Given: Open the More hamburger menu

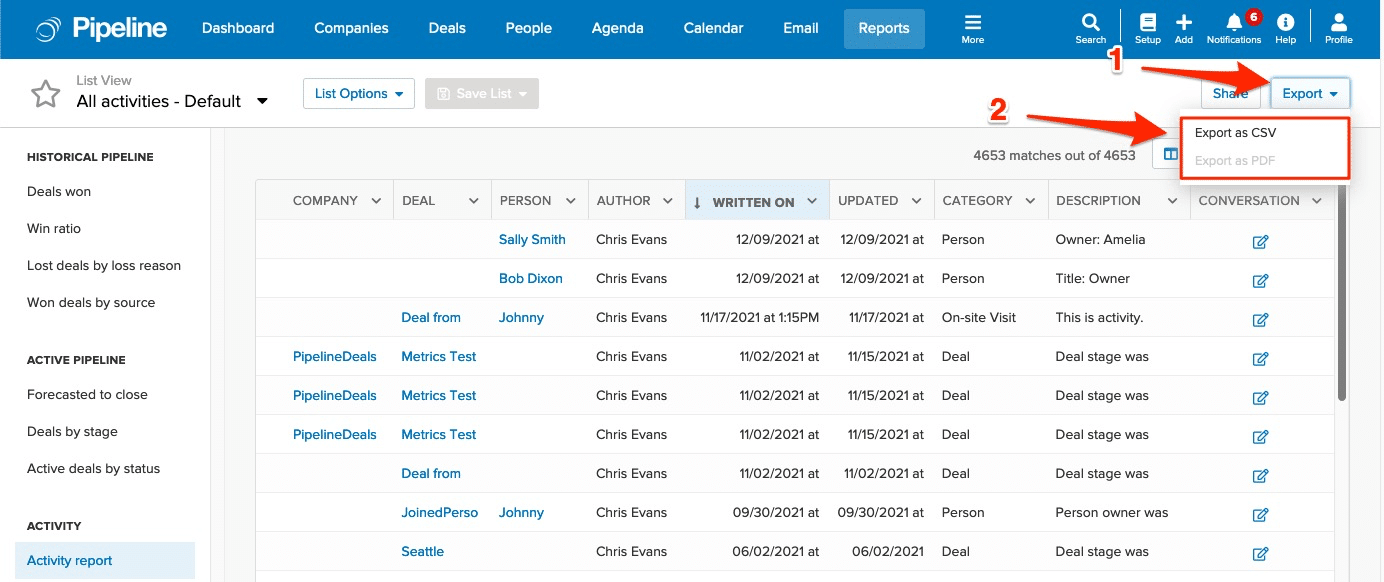Looking at the screenshot, I should pyautogui.click(x=973, y=29).
